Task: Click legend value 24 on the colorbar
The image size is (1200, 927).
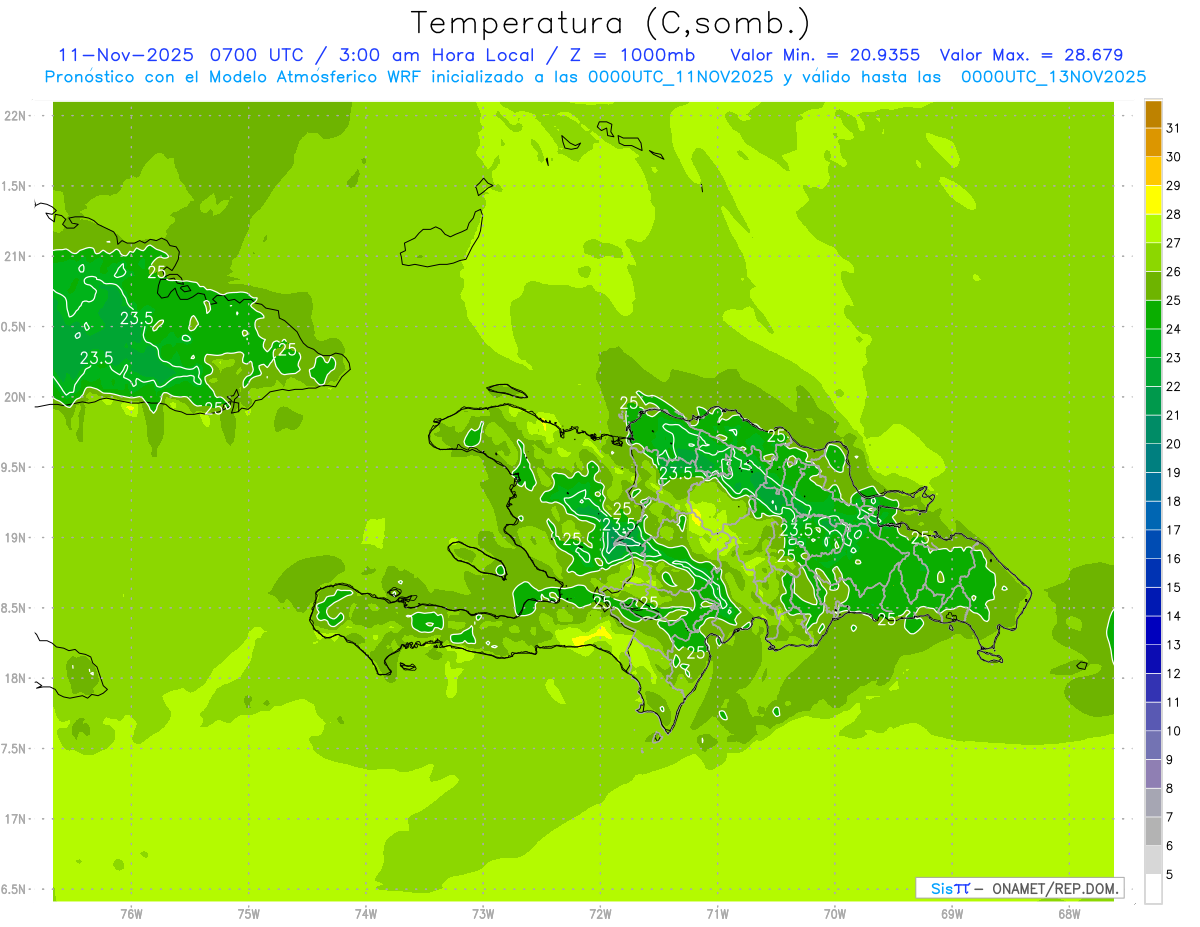Action: coord(1174,329)
